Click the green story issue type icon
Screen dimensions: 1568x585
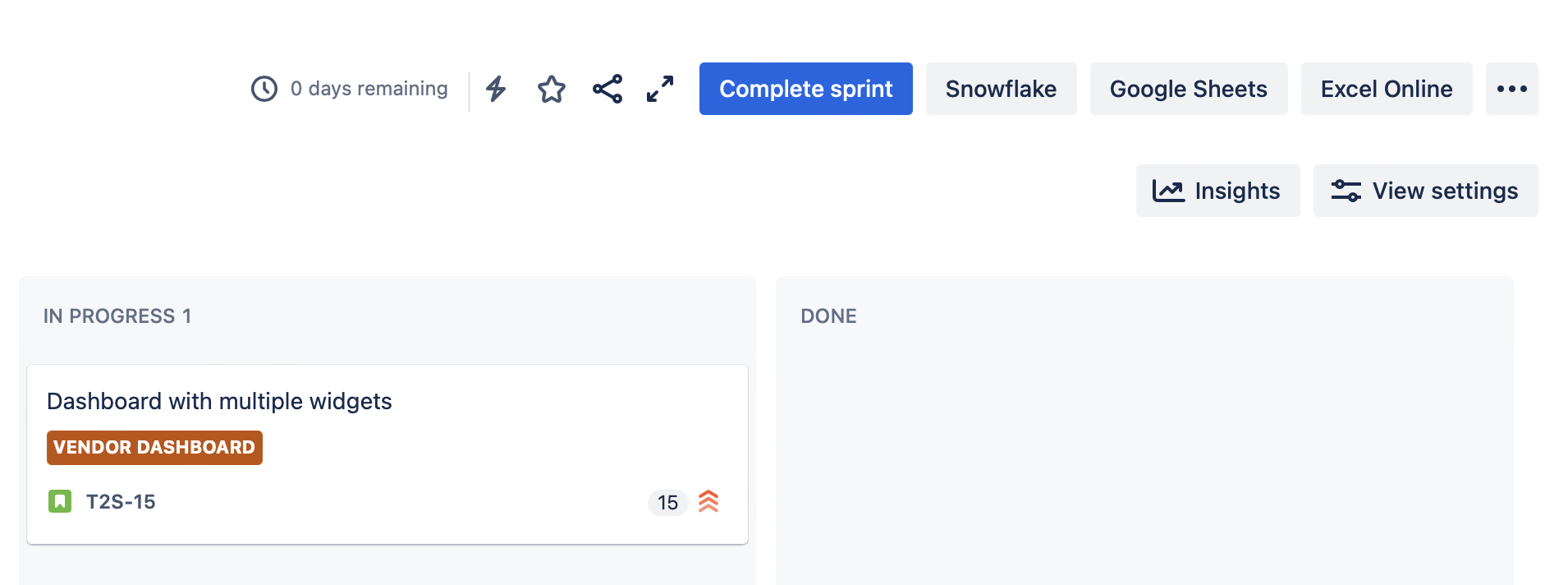pos(60,501)
